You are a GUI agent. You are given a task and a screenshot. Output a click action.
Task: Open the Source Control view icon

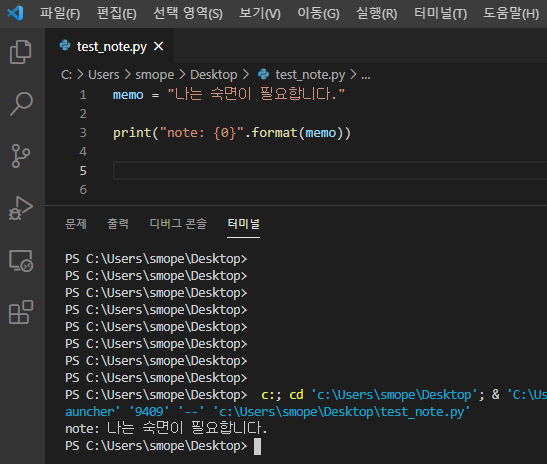(x=21, y=156)
